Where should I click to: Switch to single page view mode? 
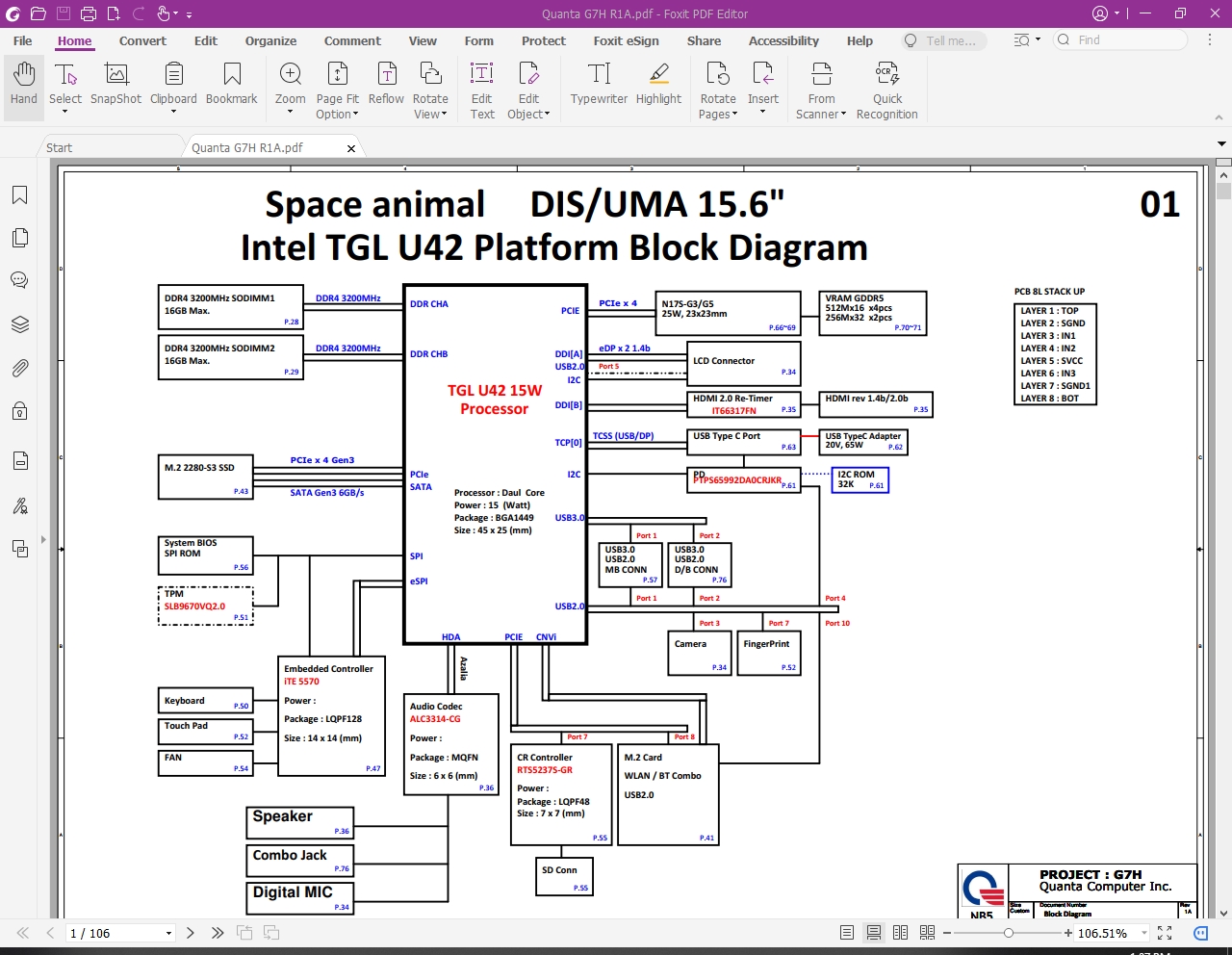pyautogui.click(x=847, y=933)
